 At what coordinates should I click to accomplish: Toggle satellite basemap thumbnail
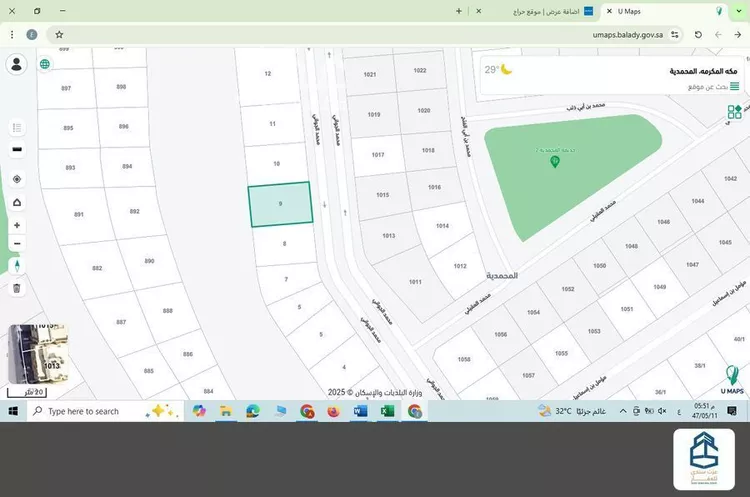click(37, 354)
